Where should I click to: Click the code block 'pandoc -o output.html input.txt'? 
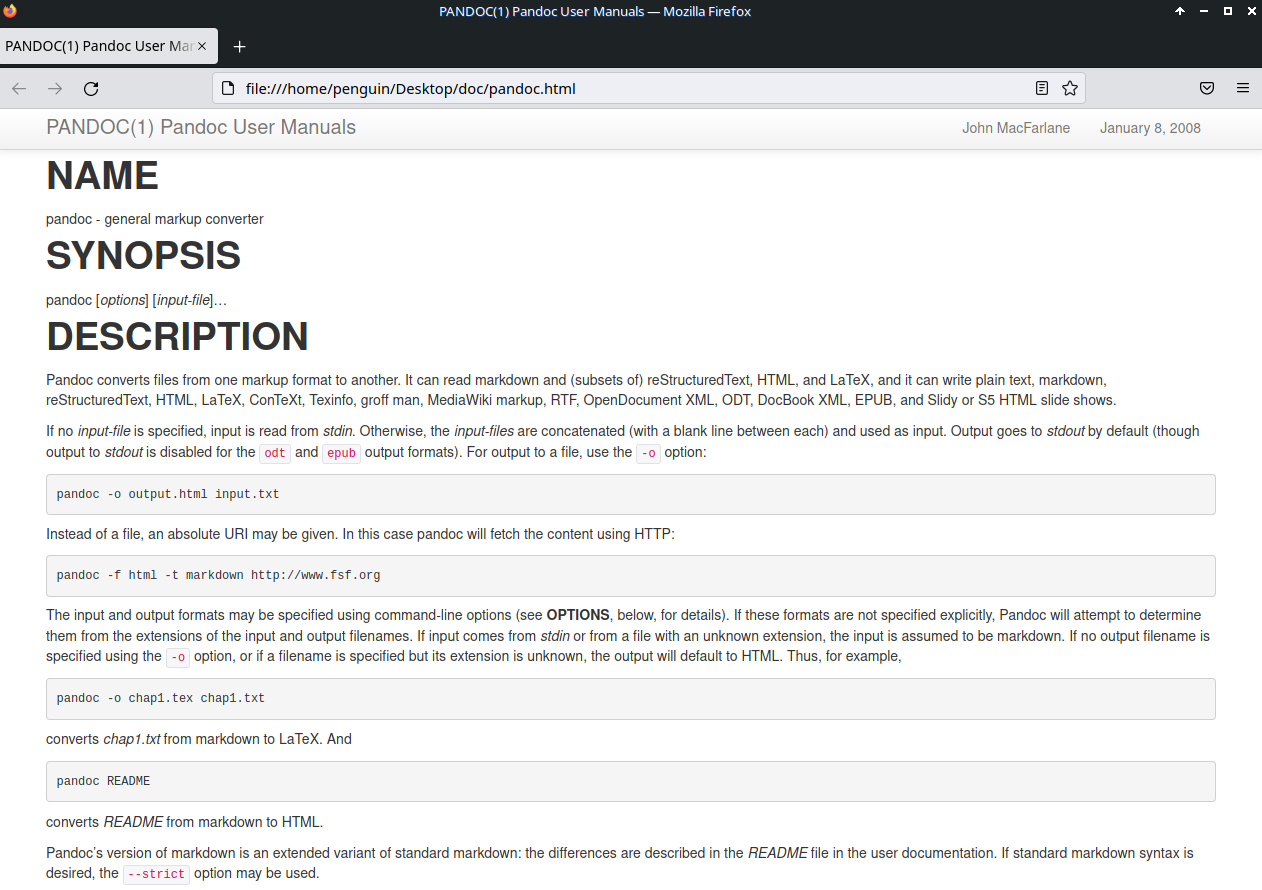pyautogui.click(x=166, y=493)
